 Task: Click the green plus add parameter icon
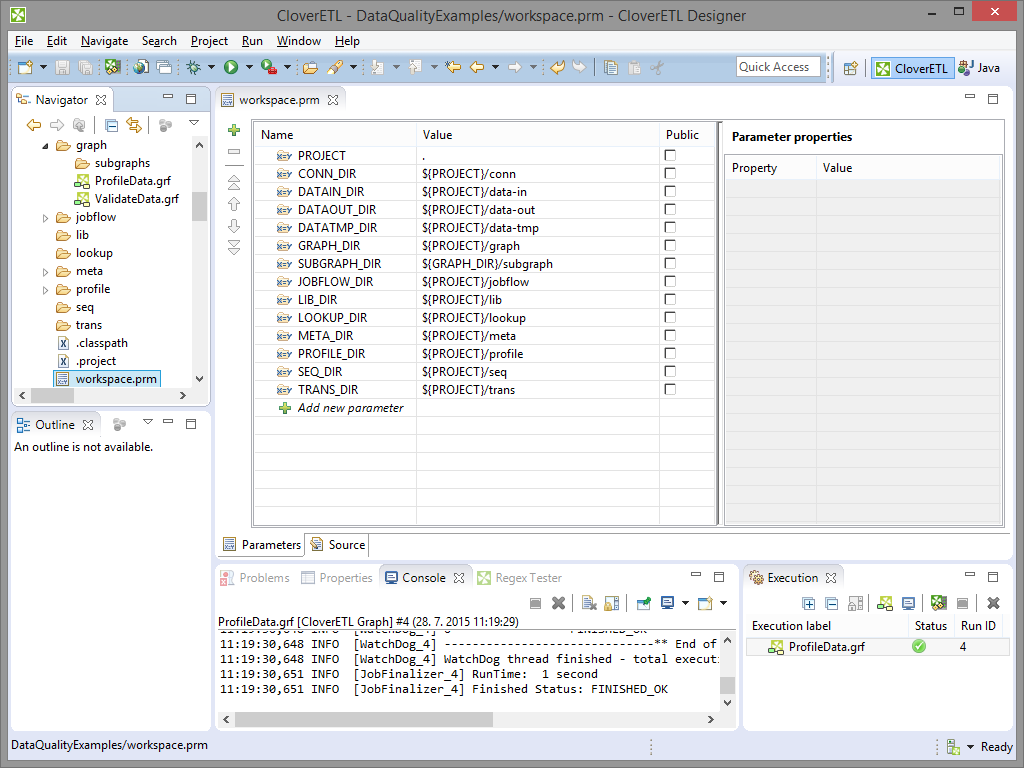tap(234, 130)
